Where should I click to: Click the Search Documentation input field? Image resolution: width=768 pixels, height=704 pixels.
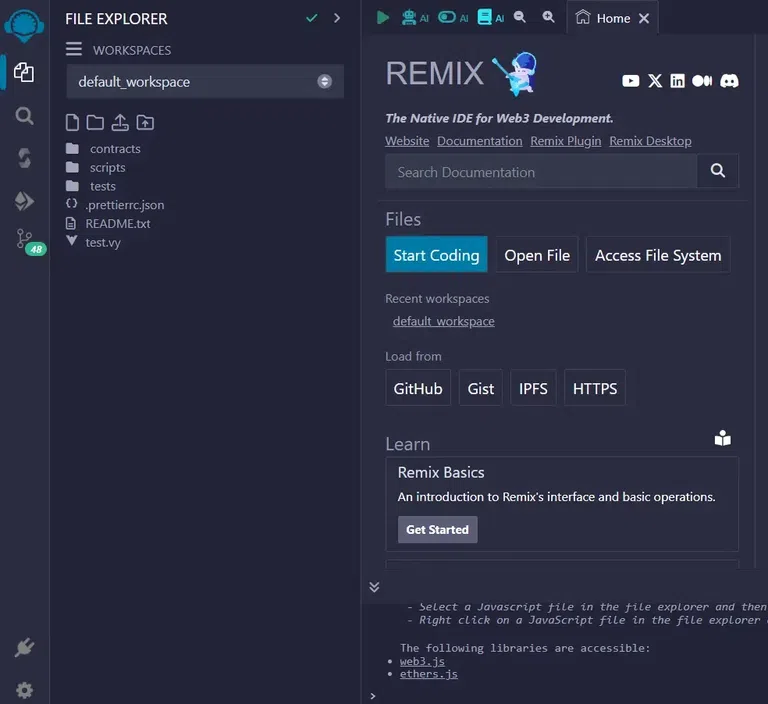(x=541, y=171)
